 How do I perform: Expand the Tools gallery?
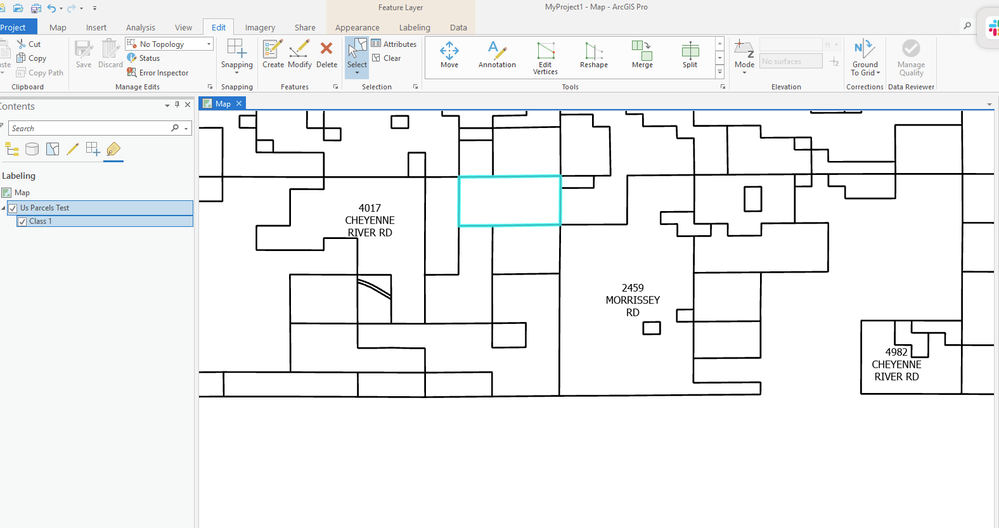(x=720, y=72)
